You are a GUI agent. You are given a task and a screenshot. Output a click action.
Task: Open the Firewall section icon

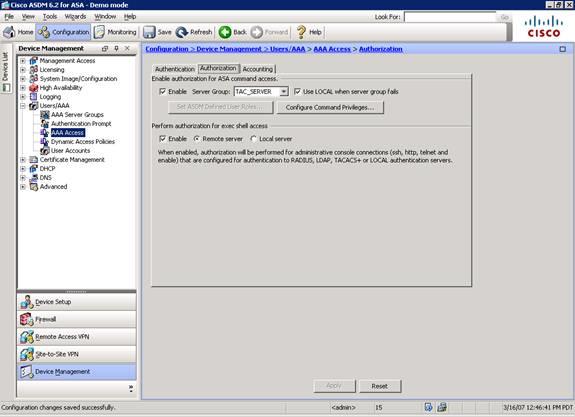tap(26, 319)
